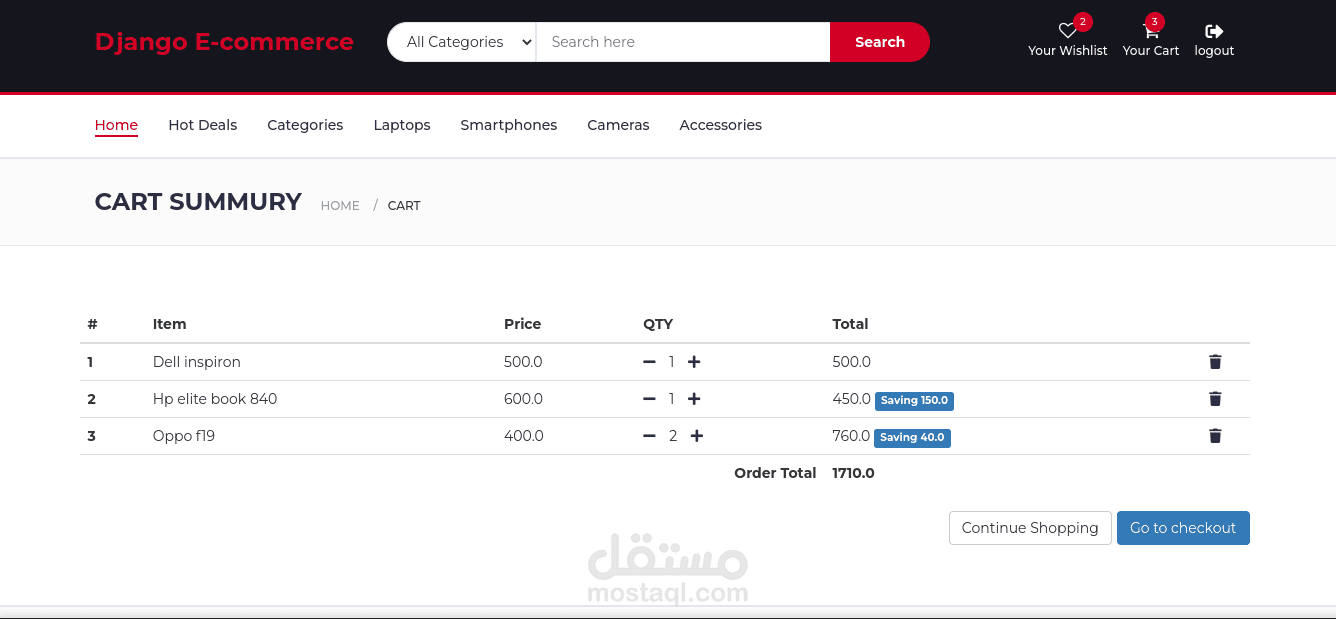Click the HOME breadcrumb link

tap(340, 205)
